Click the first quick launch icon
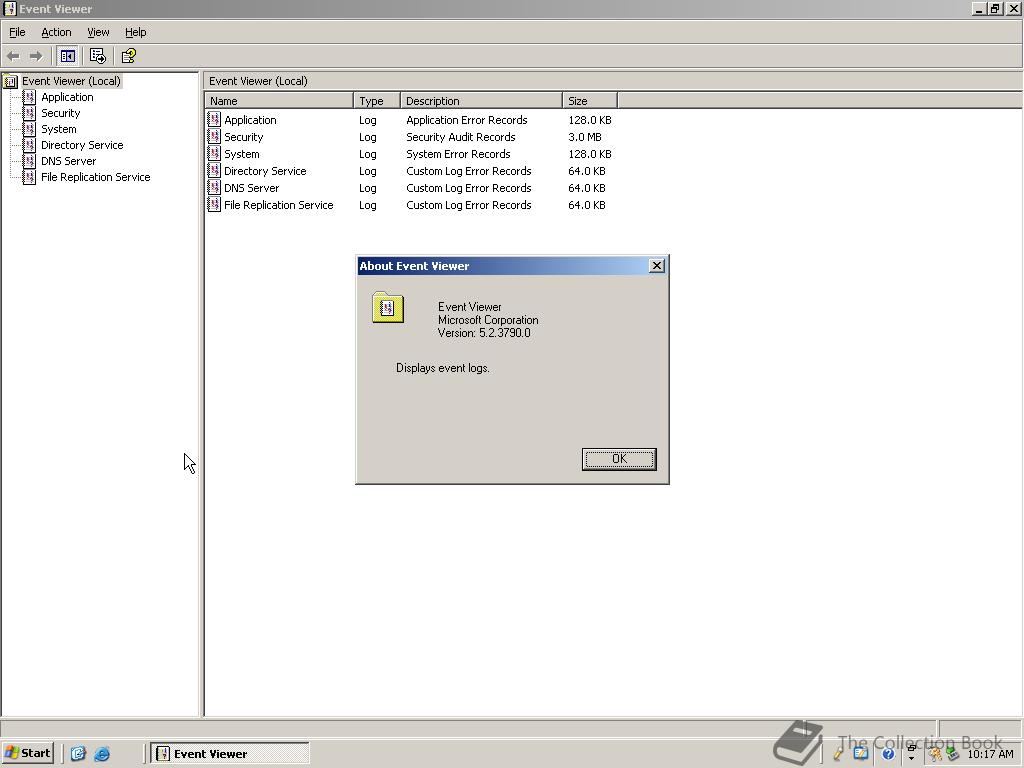The image size is (1024, 768). click(78, 754)
